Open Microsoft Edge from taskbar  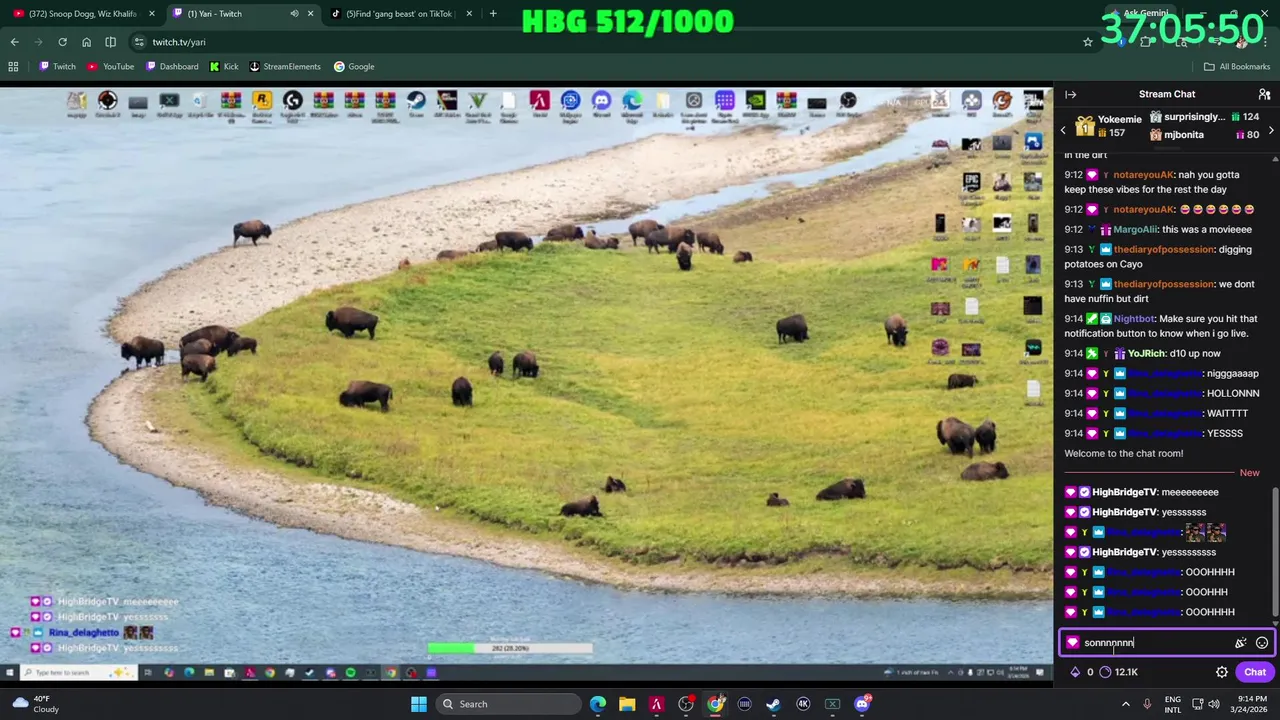[598, 704]
